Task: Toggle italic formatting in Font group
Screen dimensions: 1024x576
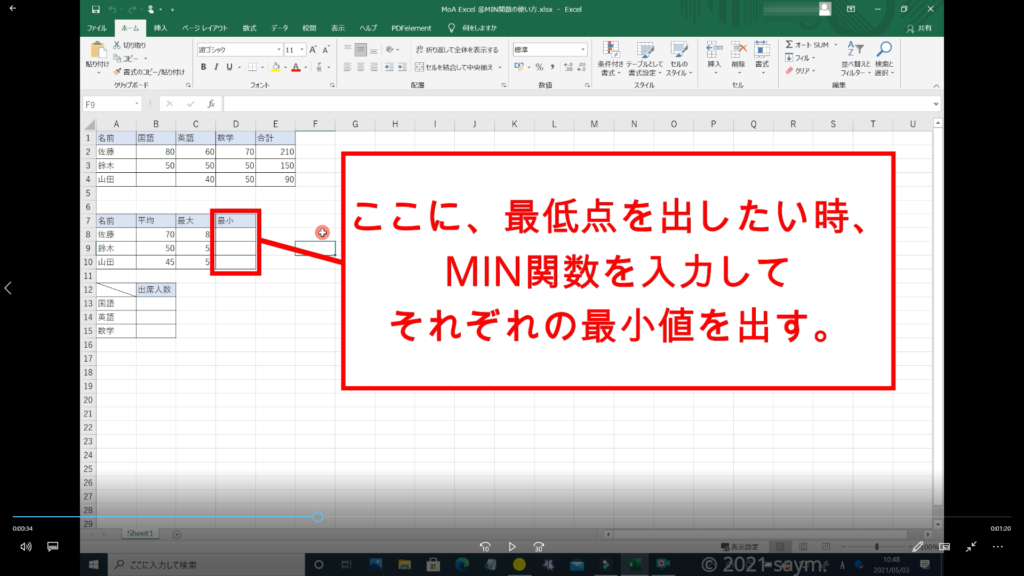Action: [x=216, y=67]
